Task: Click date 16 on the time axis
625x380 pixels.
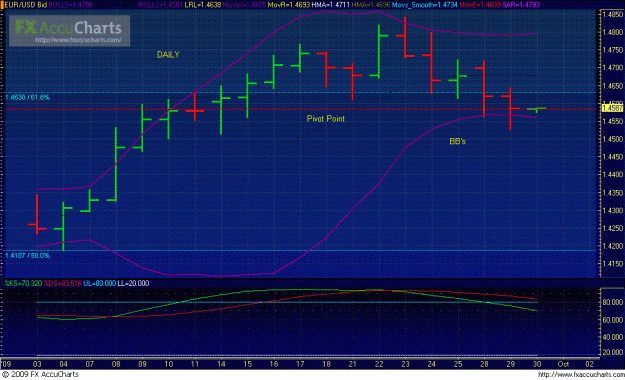Action: click(274, 364)
